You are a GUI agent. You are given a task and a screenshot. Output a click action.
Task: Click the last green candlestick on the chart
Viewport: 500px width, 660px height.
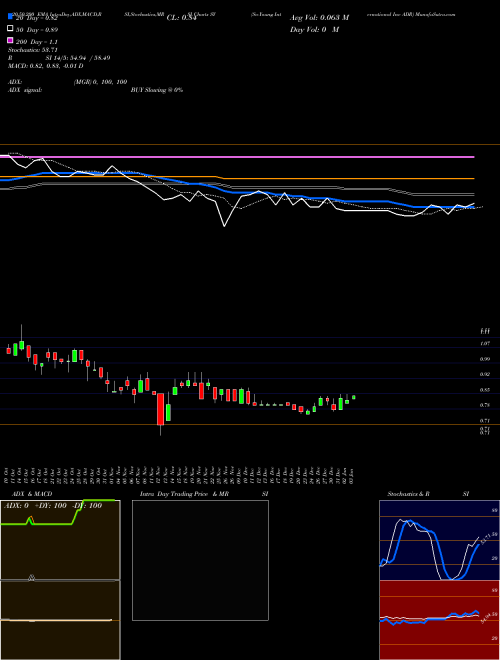354,397
